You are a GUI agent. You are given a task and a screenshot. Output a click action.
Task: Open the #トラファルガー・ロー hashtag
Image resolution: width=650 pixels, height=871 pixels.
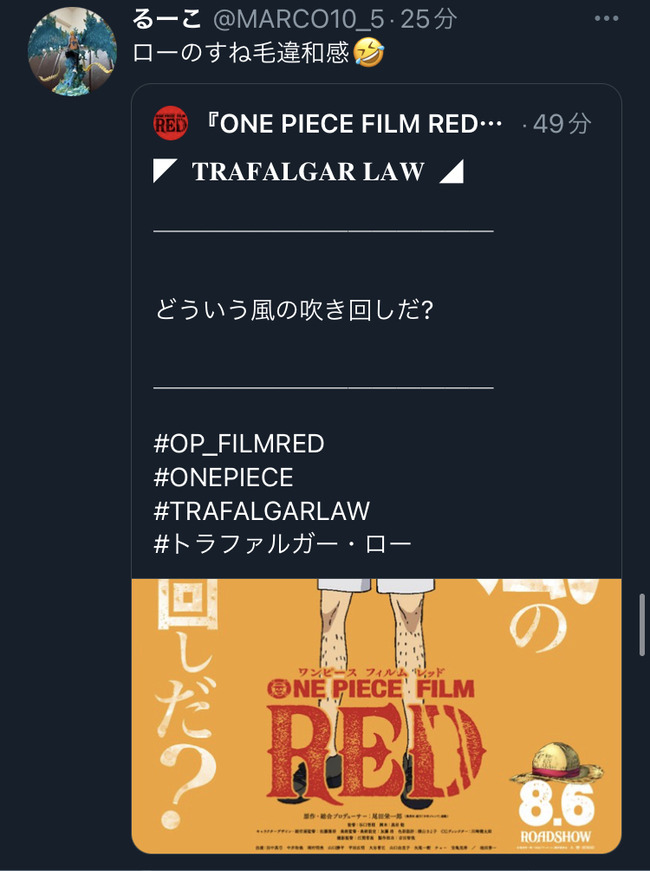[283, 544]
